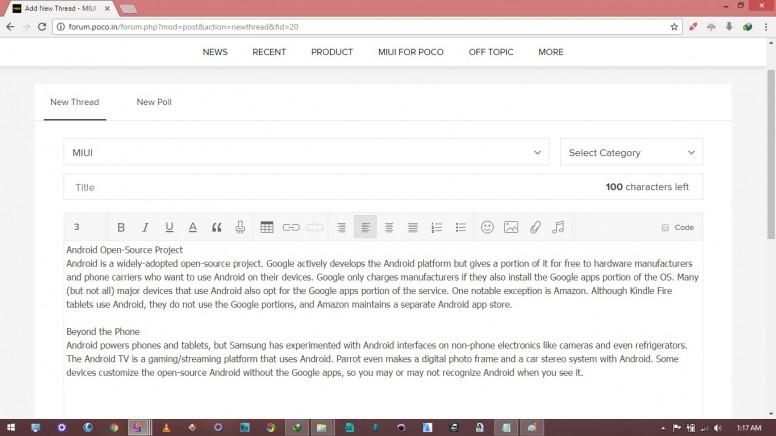Open a new browser tab
776x436 pixels.
point(128,8)
